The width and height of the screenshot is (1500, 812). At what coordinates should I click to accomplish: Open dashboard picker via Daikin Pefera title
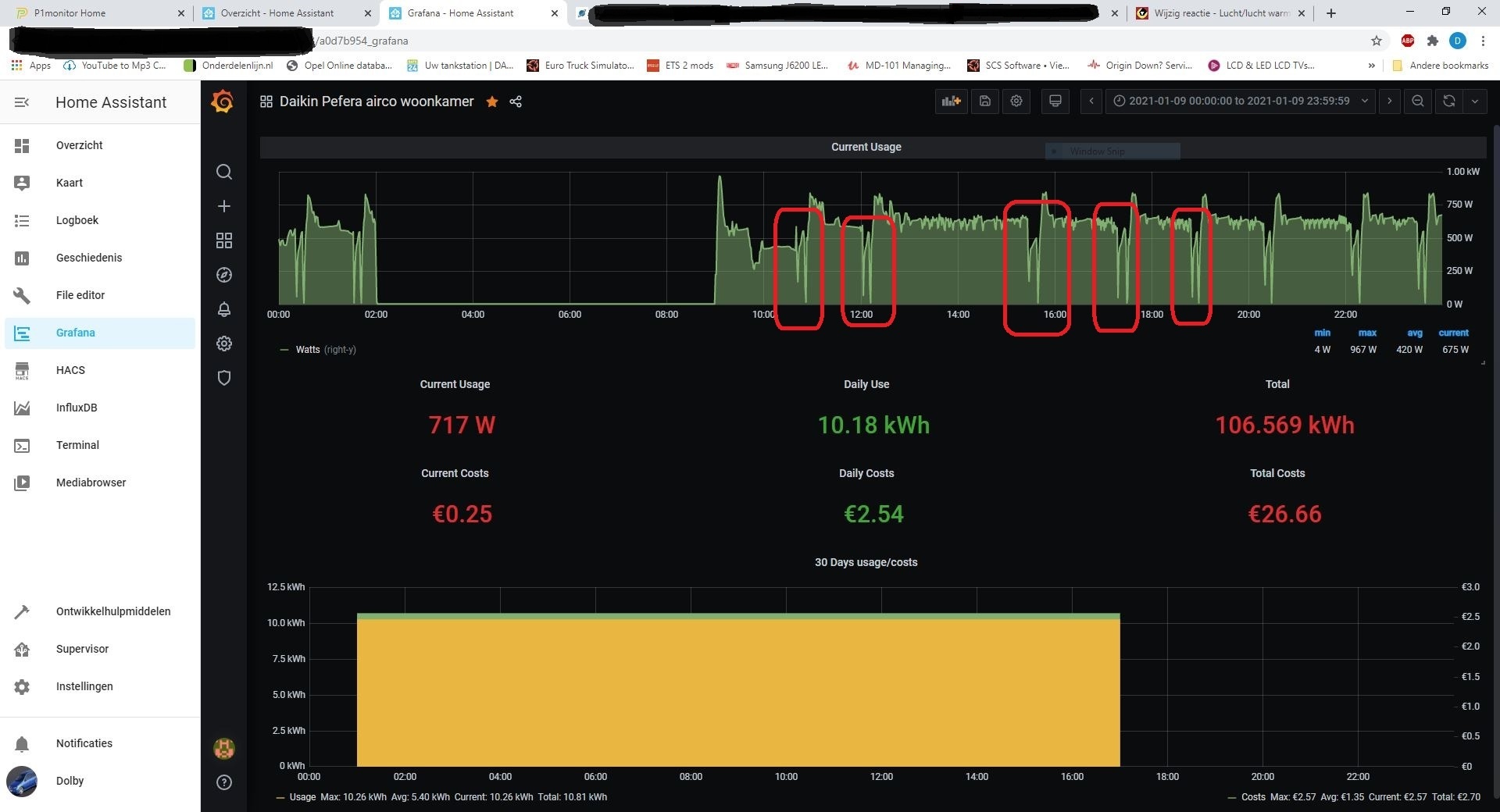(x=377, y=101)
